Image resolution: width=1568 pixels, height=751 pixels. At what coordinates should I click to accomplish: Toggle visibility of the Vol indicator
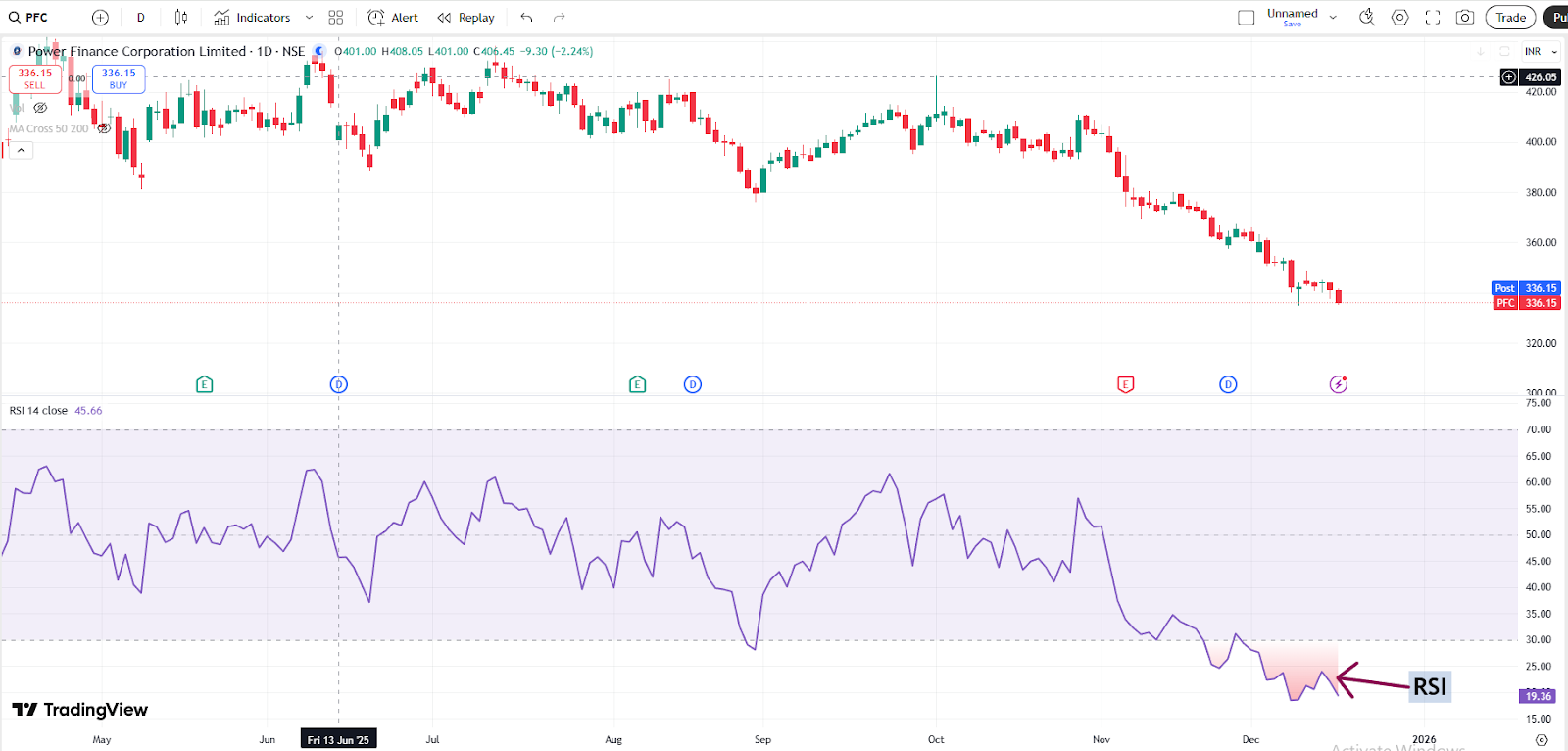coord(40,108)
